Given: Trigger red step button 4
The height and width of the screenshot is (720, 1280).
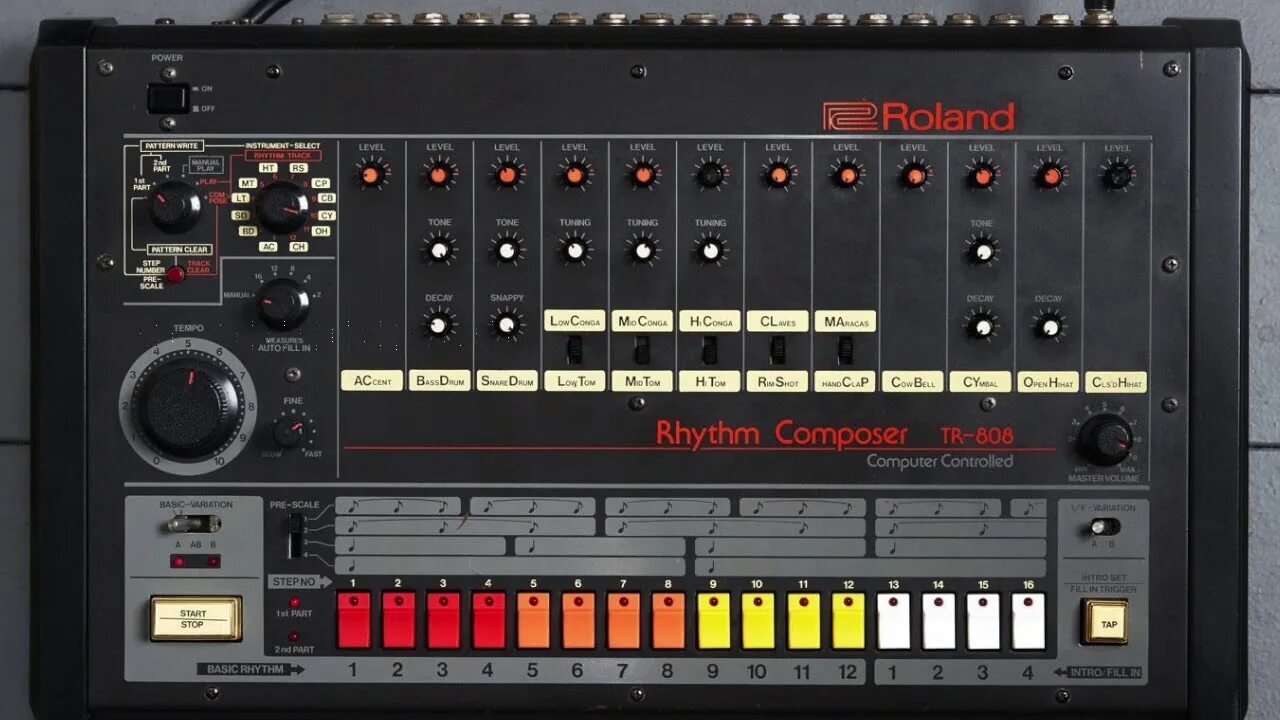Looking at the screenshot, I should (x=488, y=620).
